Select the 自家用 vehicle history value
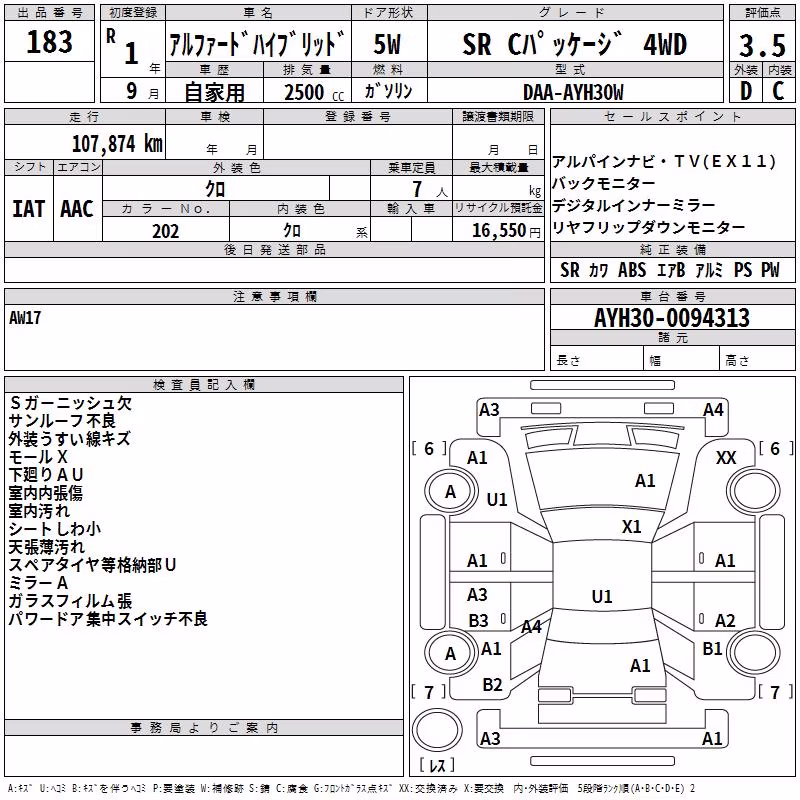The height and width of the screenshot is (800, 800). (x=214, y=92)
